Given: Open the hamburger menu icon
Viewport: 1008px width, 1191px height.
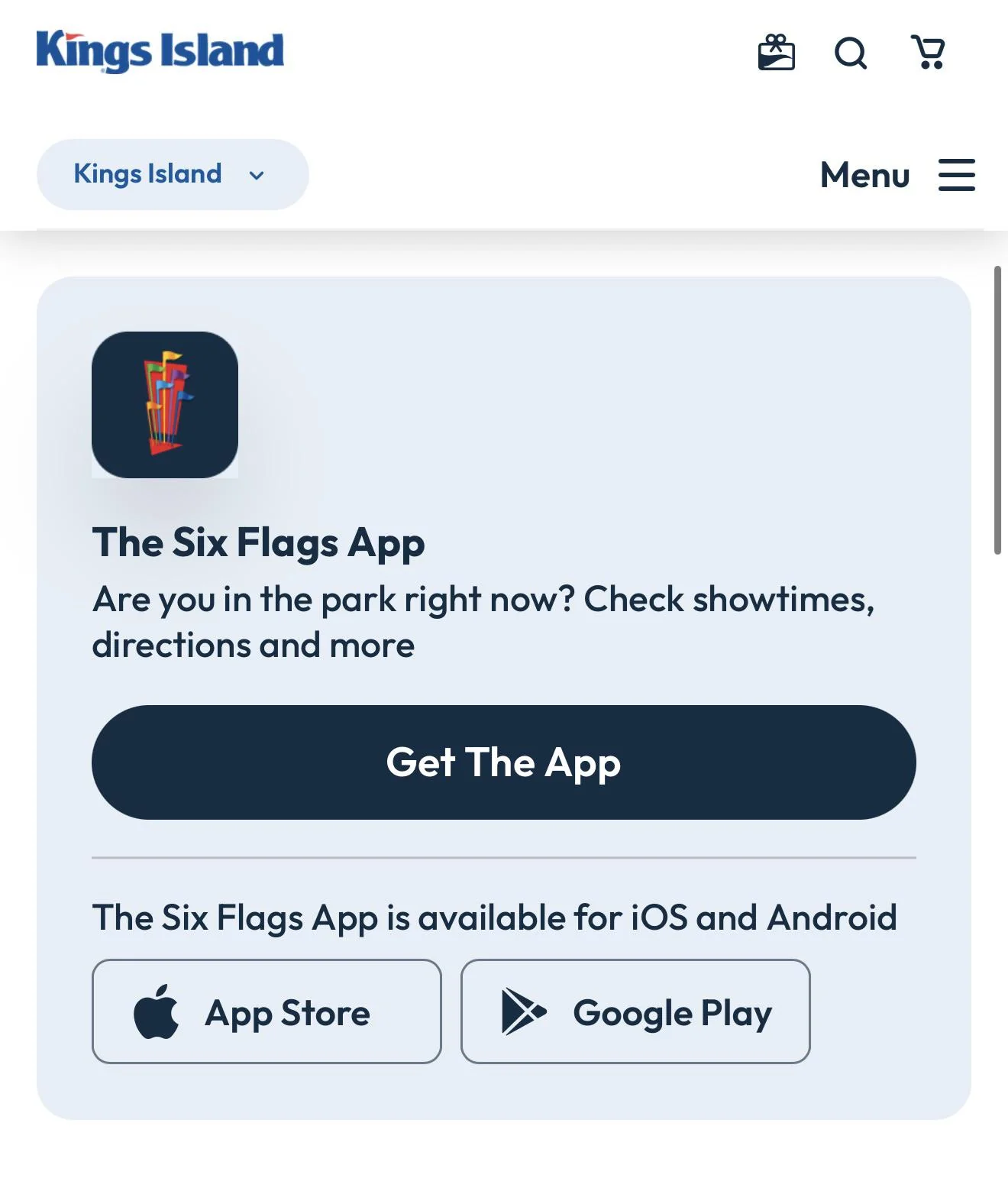Looking at the screenshot, I should pos(957,175).
